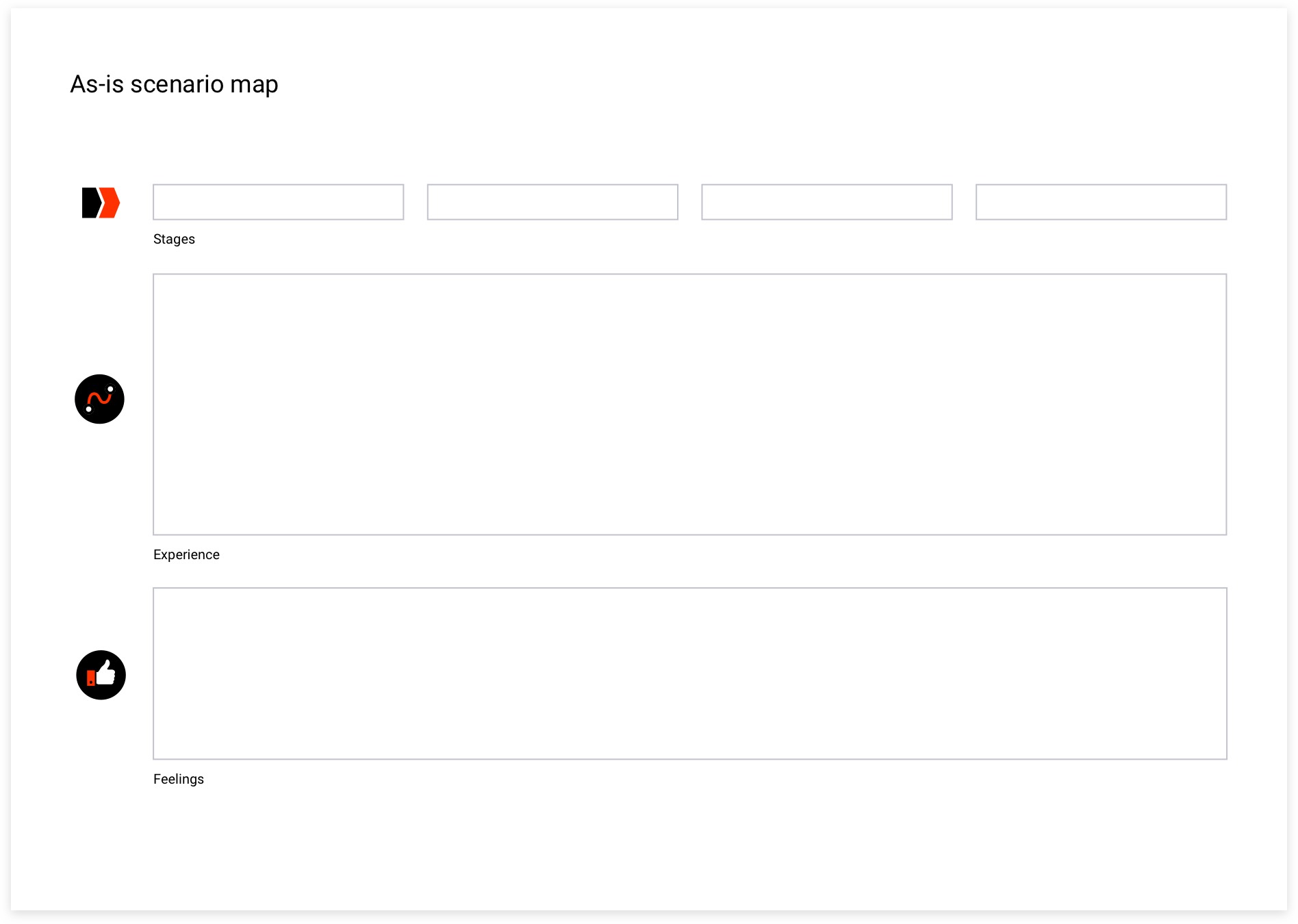
Task: Select the third Stages box
Action: (x=826, y=202)
